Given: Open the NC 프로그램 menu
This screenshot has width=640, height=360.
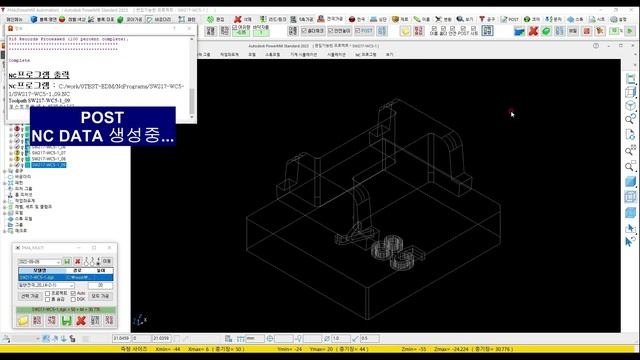Looking at the screenshot, I should 365,54.
